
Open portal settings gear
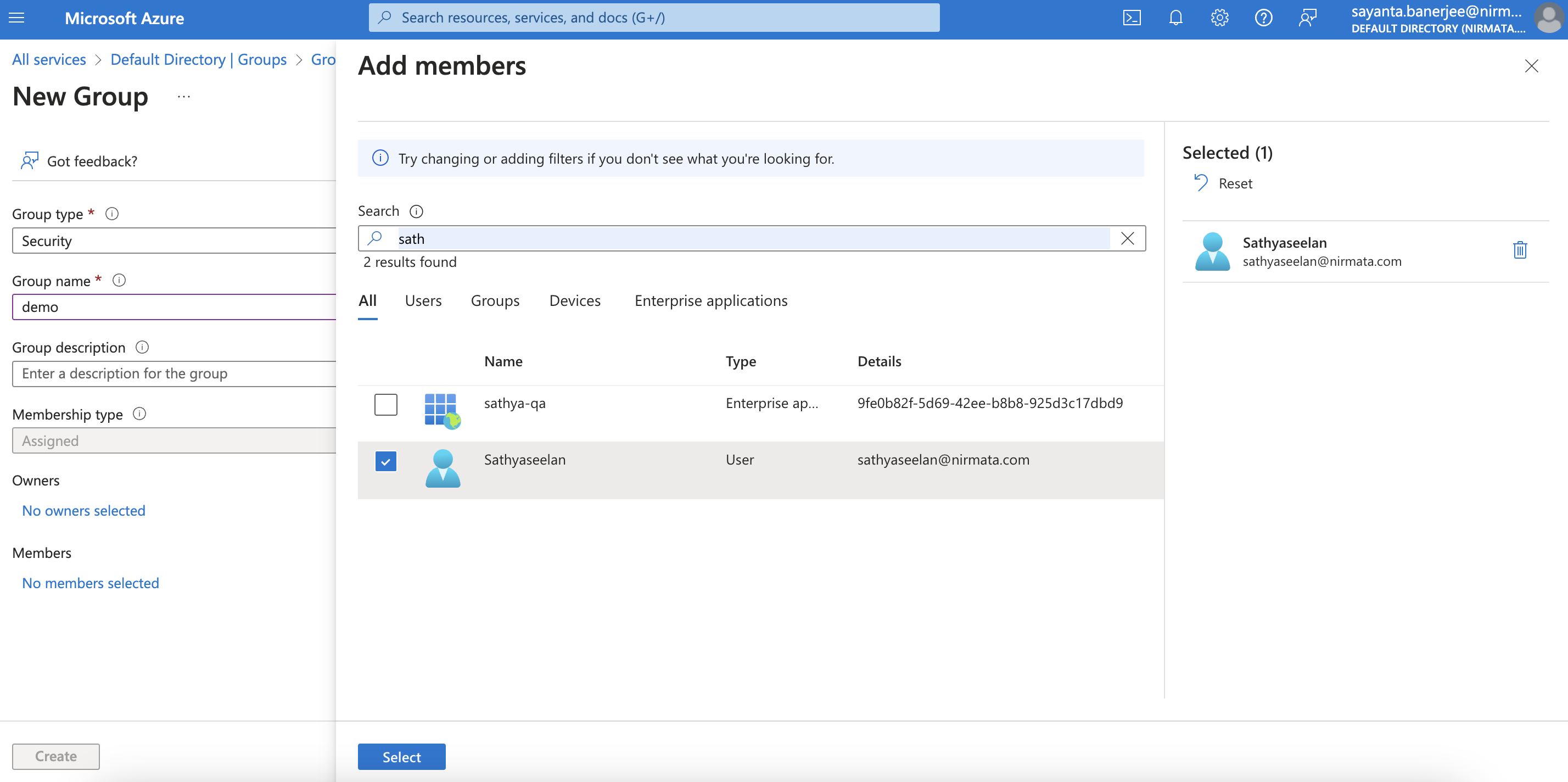[1219, 18]
